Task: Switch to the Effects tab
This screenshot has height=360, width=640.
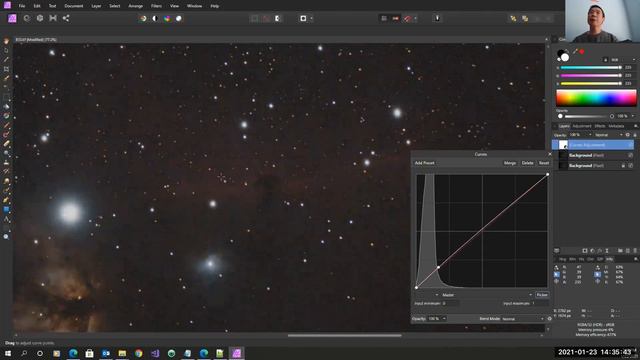Action: [600, 126]
